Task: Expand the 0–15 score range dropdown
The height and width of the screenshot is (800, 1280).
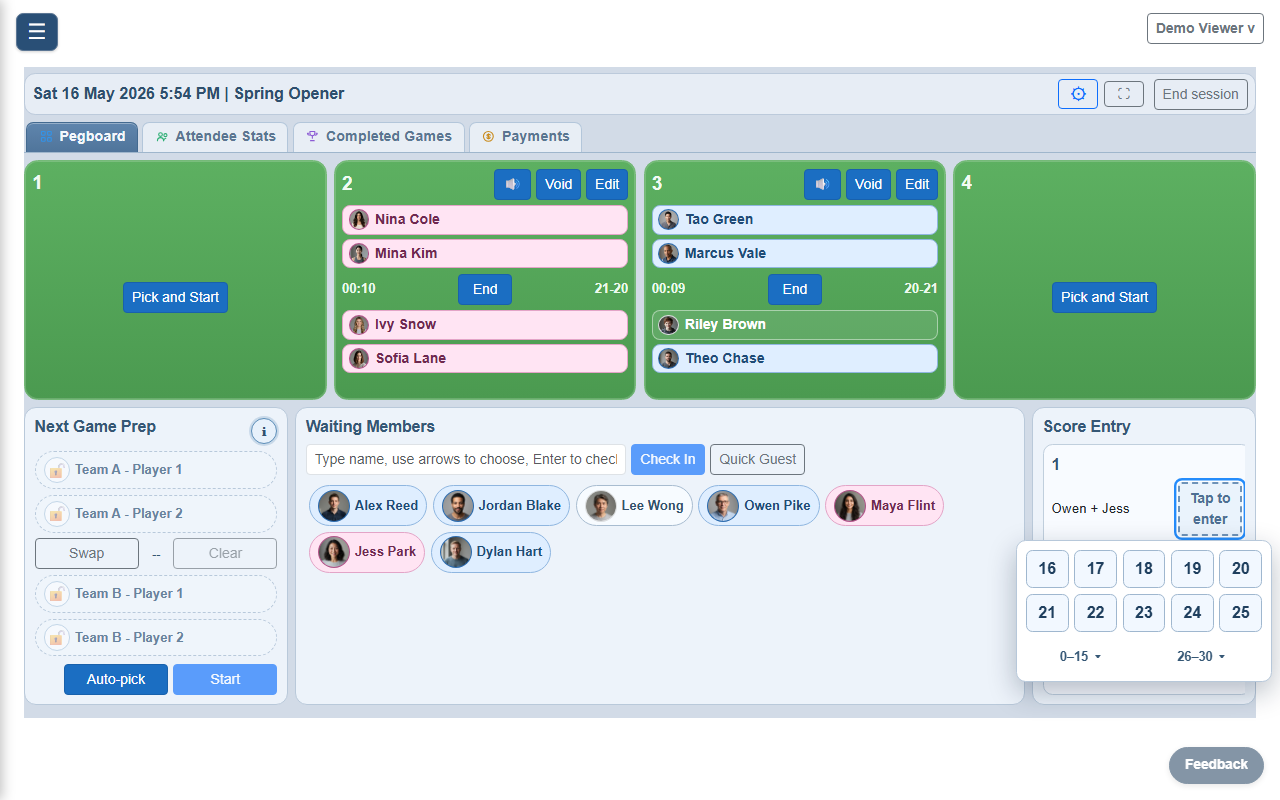Action: coord(1080,657)
